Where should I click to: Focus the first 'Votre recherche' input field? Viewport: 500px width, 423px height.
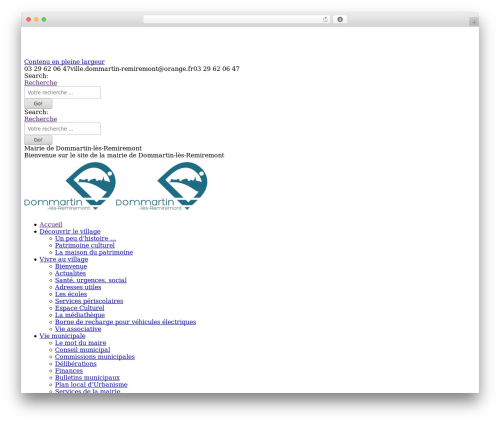click(x=62, y=93)
